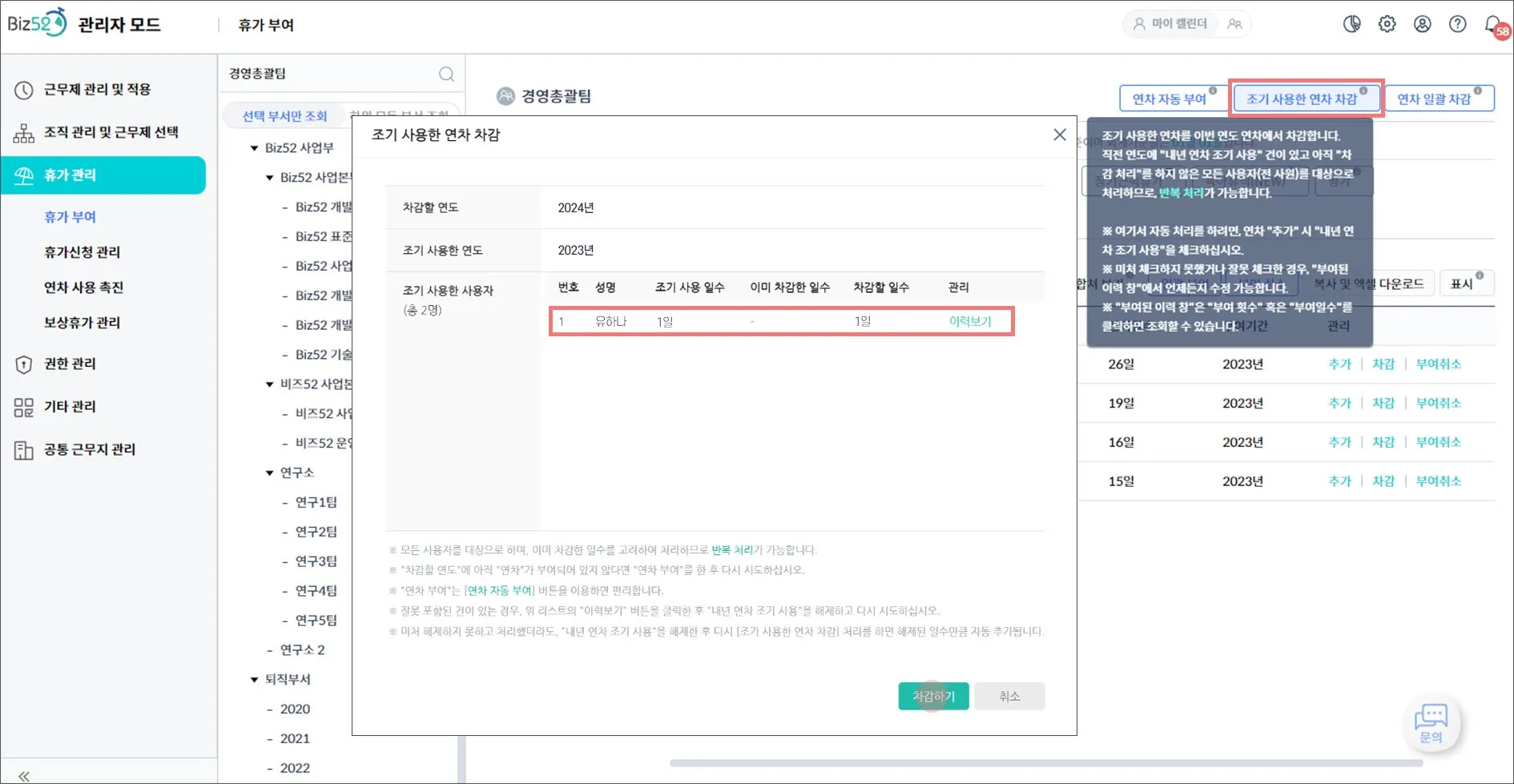The height and width of the screenshot is (784, 1514).
Task: Select 연구4팀 in department tree
Action: tap(316, 592)
